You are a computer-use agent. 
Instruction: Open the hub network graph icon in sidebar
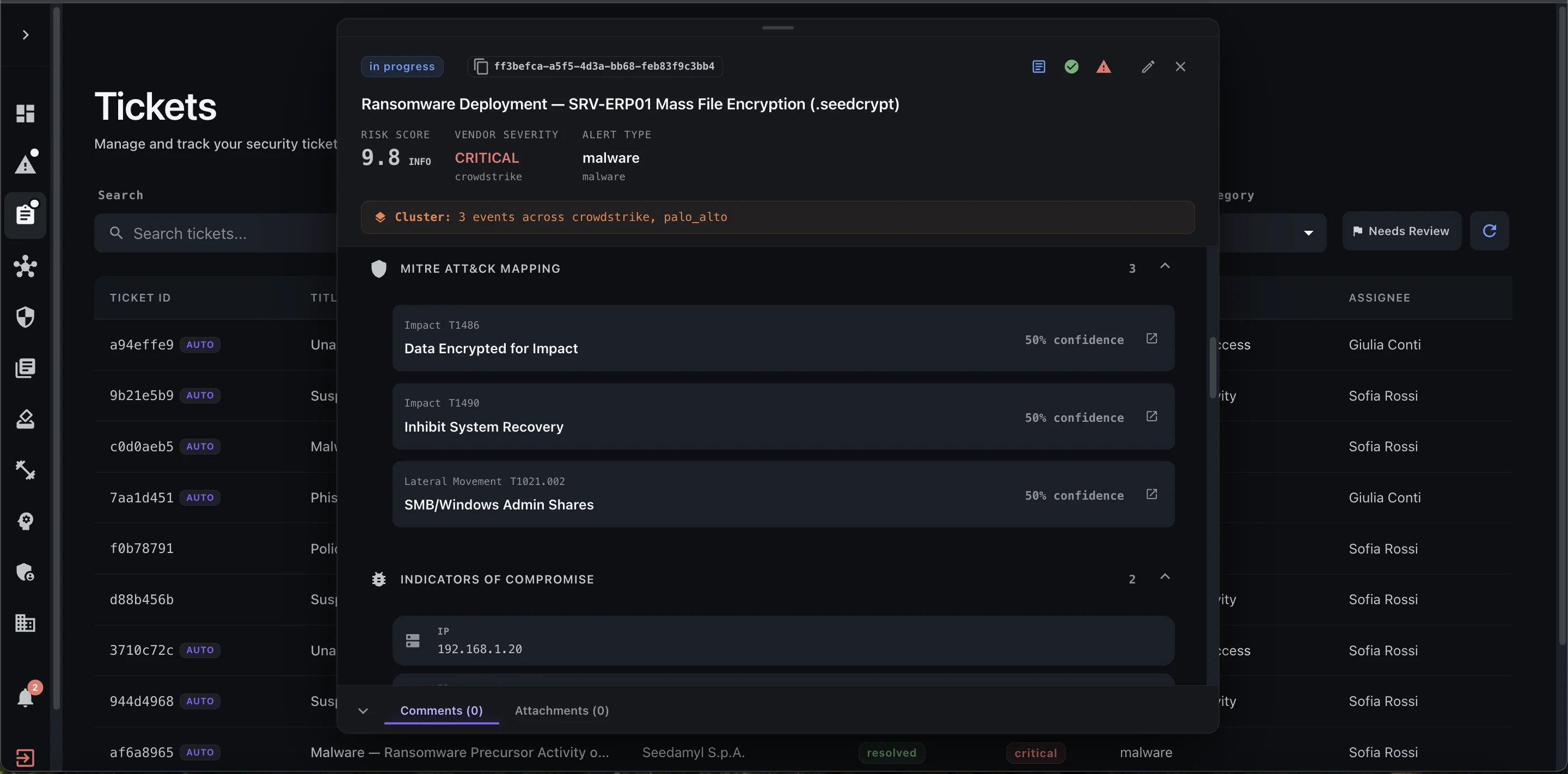click(25, 266)
